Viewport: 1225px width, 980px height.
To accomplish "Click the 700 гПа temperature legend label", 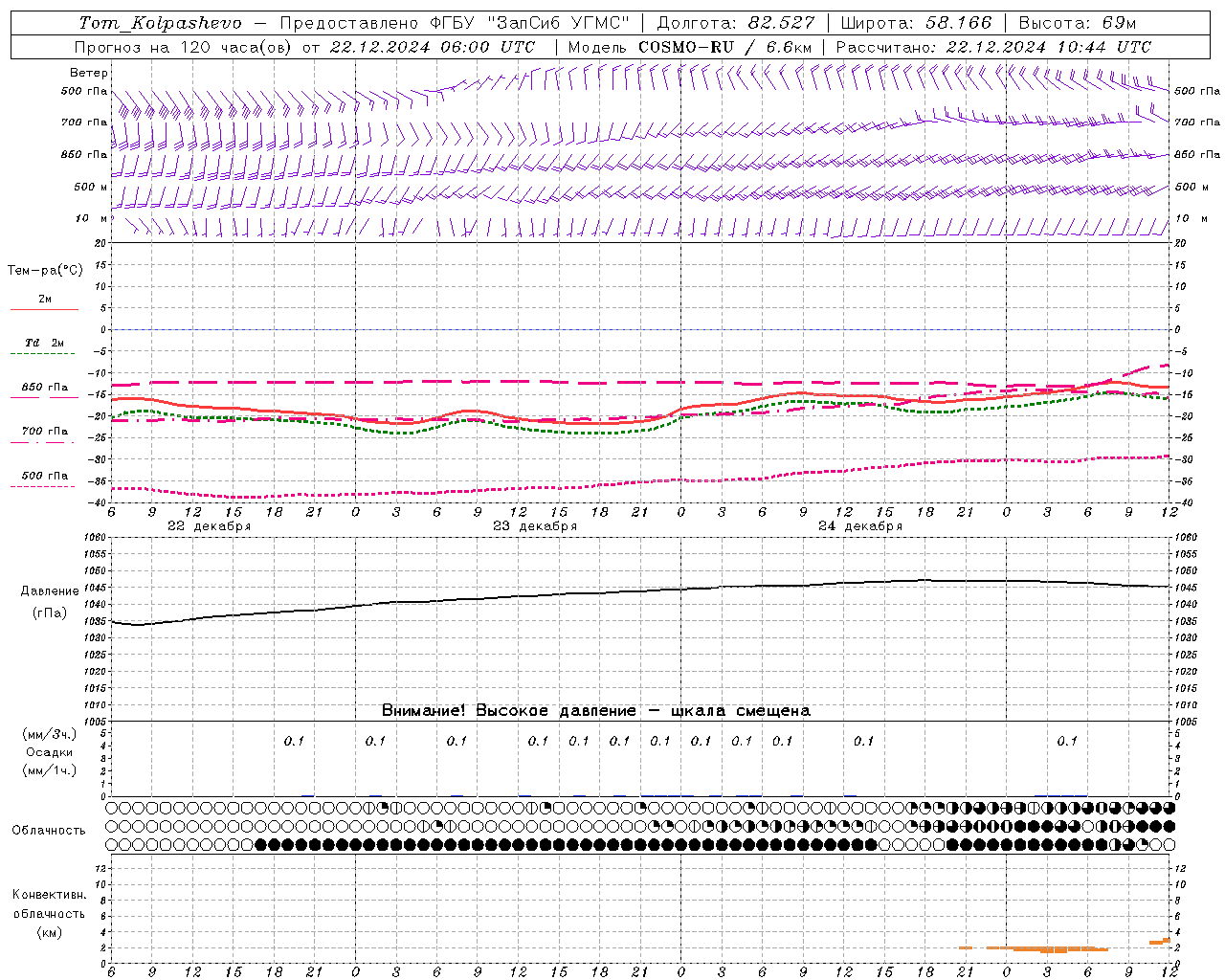I will (x=45, y=432).
